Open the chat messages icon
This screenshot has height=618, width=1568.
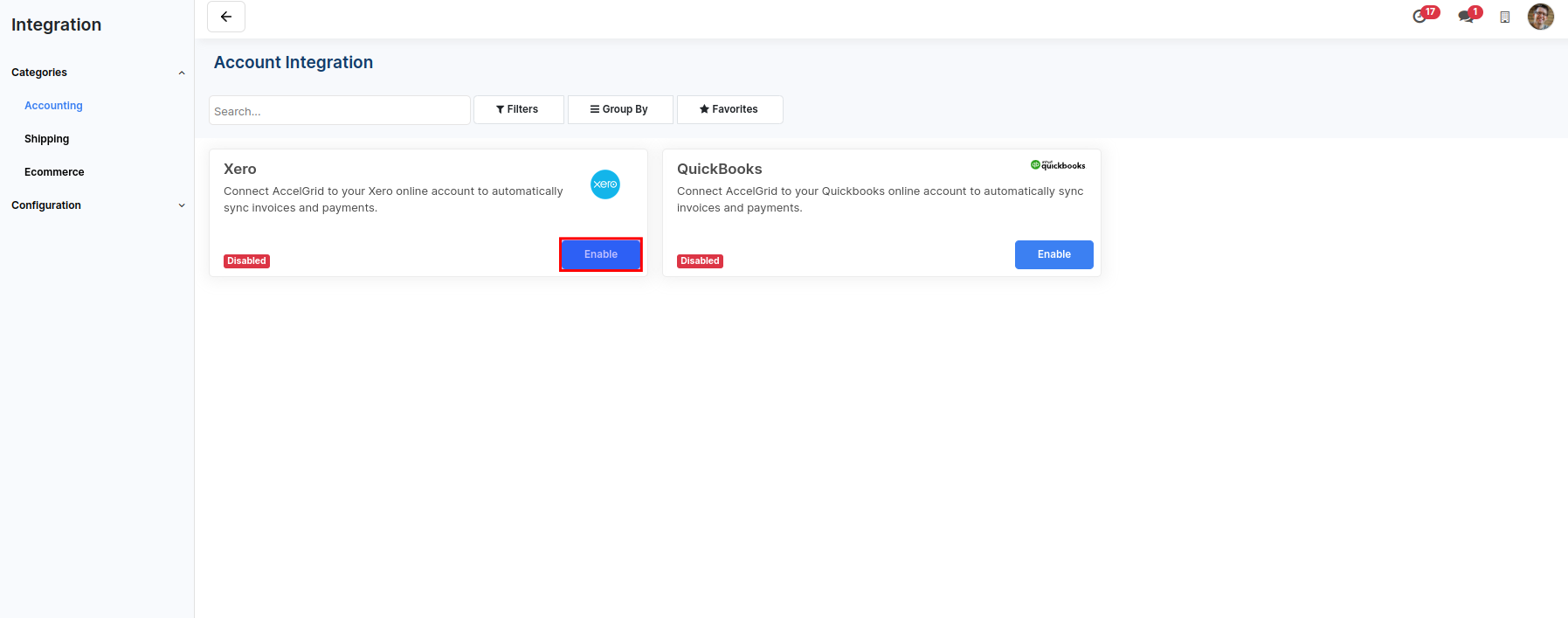click(x=1466, y=17)
